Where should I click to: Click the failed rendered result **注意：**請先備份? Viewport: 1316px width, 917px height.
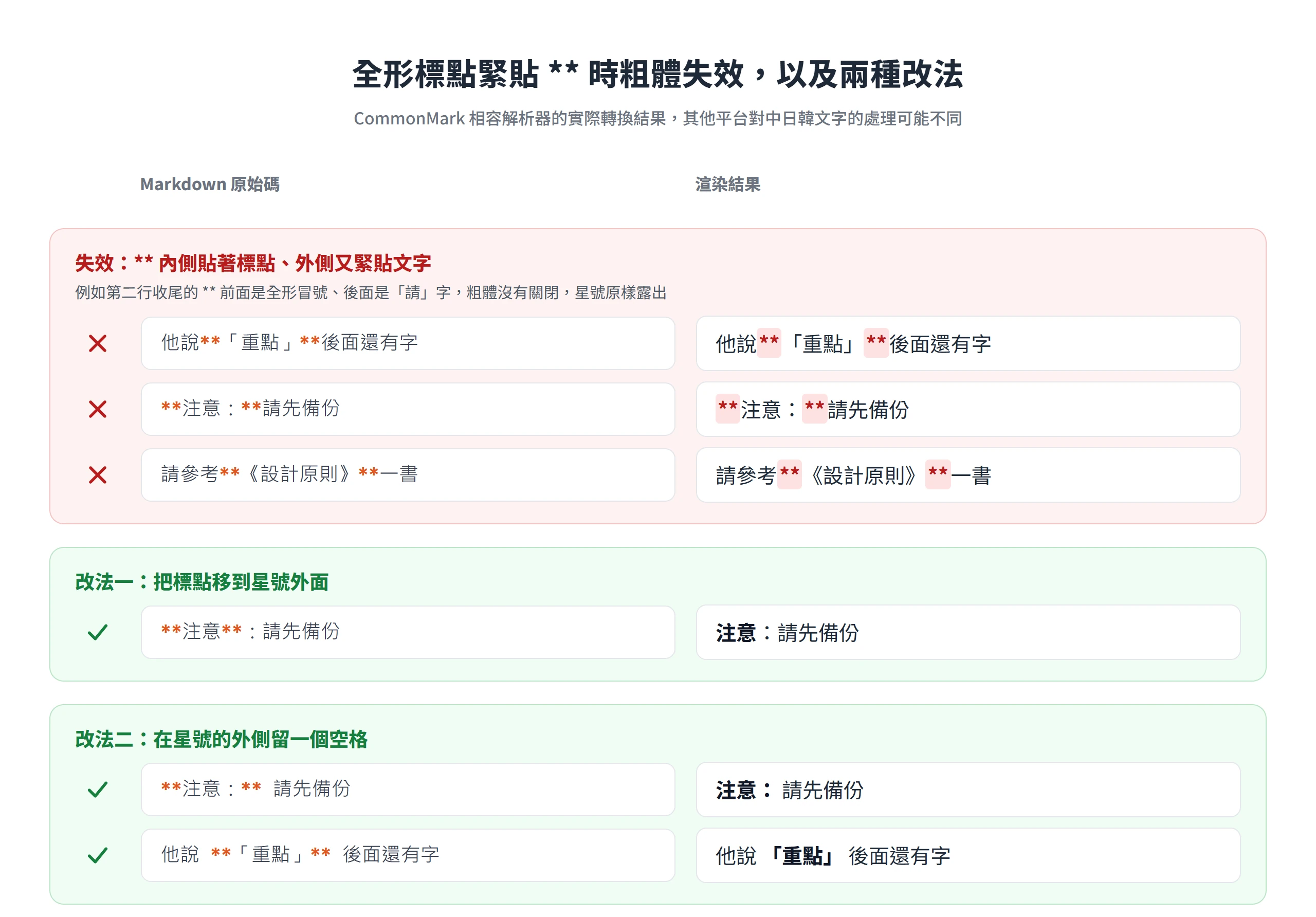968,409
